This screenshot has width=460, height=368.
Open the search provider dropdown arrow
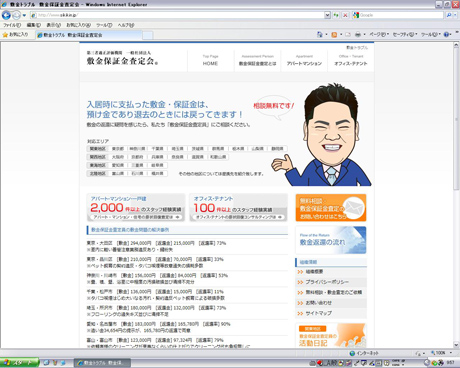pyautogui.click(x=455, y=15)
